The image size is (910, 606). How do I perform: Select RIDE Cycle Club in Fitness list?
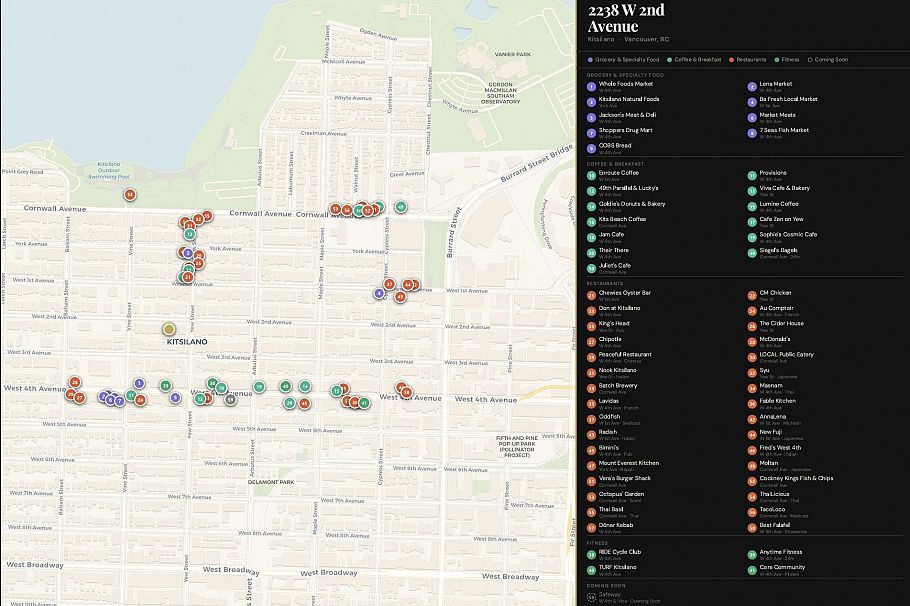(620, 552)
